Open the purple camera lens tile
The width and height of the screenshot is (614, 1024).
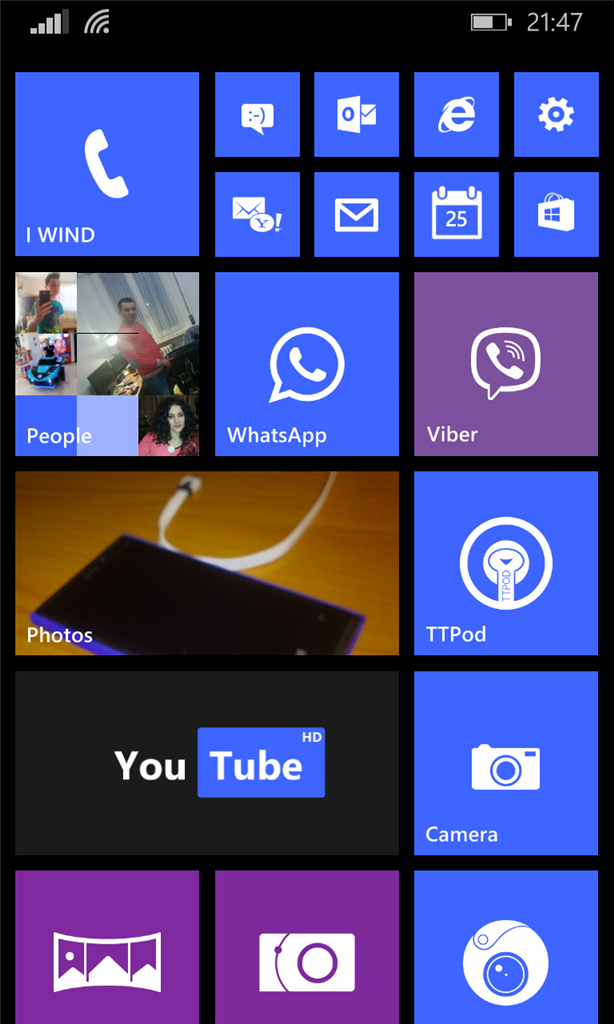click(x=307, y=947)
